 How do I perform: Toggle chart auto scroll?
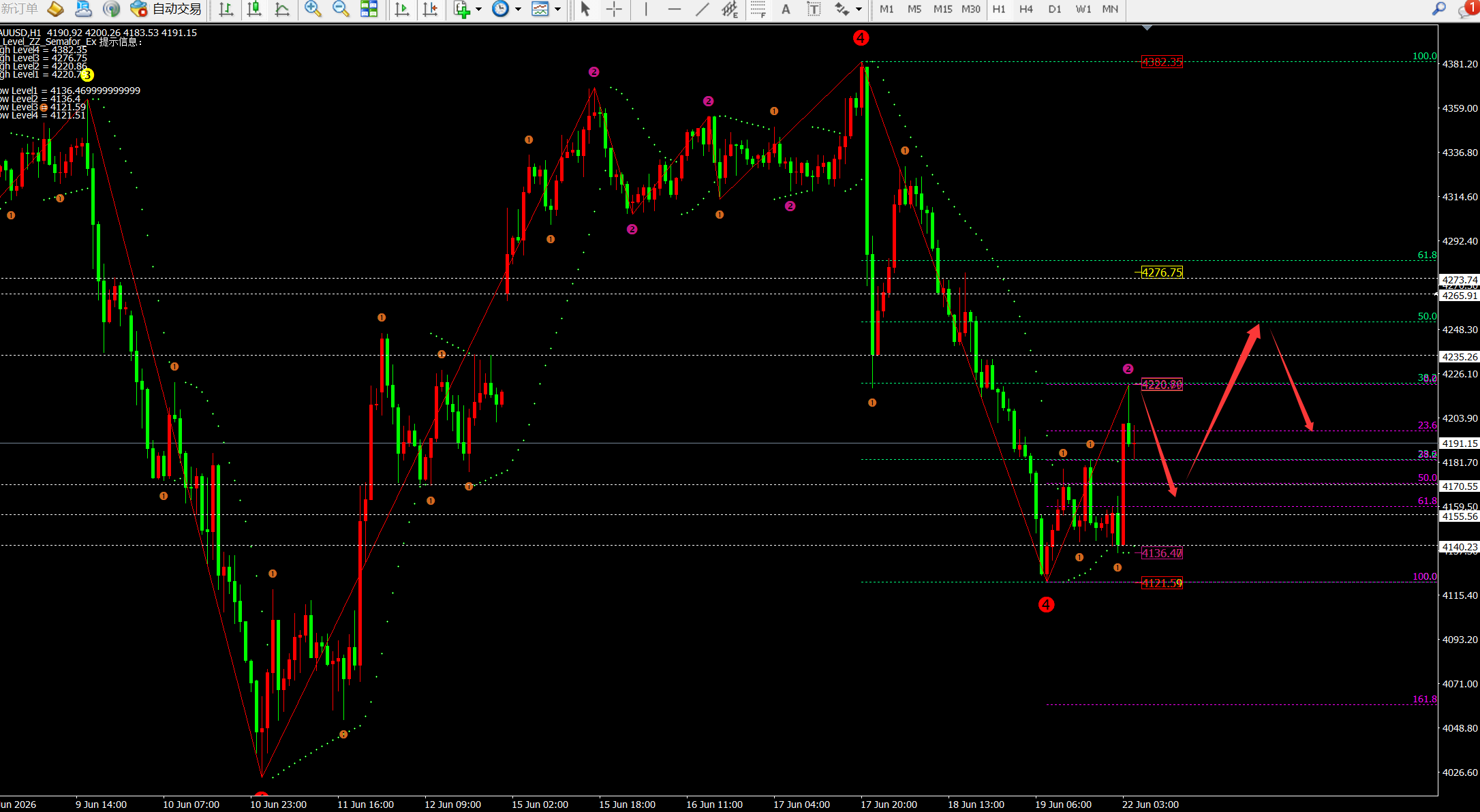click(x=402, y=9)
